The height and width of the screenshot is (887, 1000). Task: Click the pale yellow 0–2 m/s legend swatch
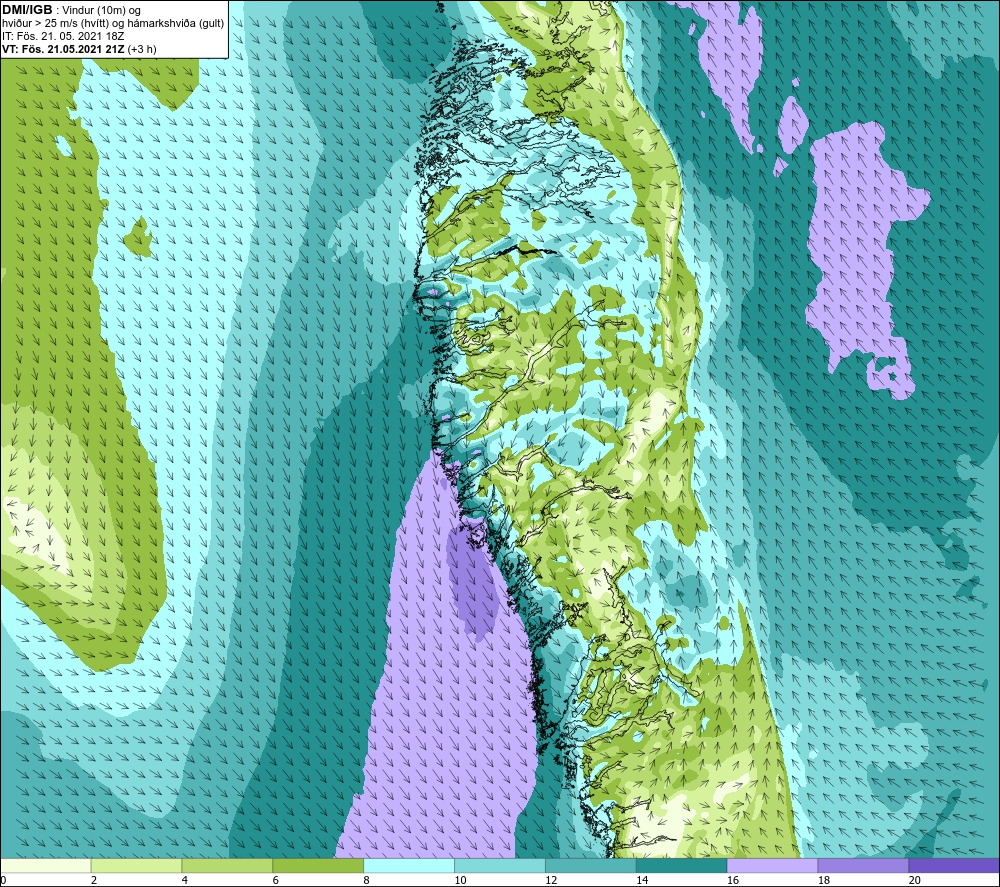tap(46, 865)
